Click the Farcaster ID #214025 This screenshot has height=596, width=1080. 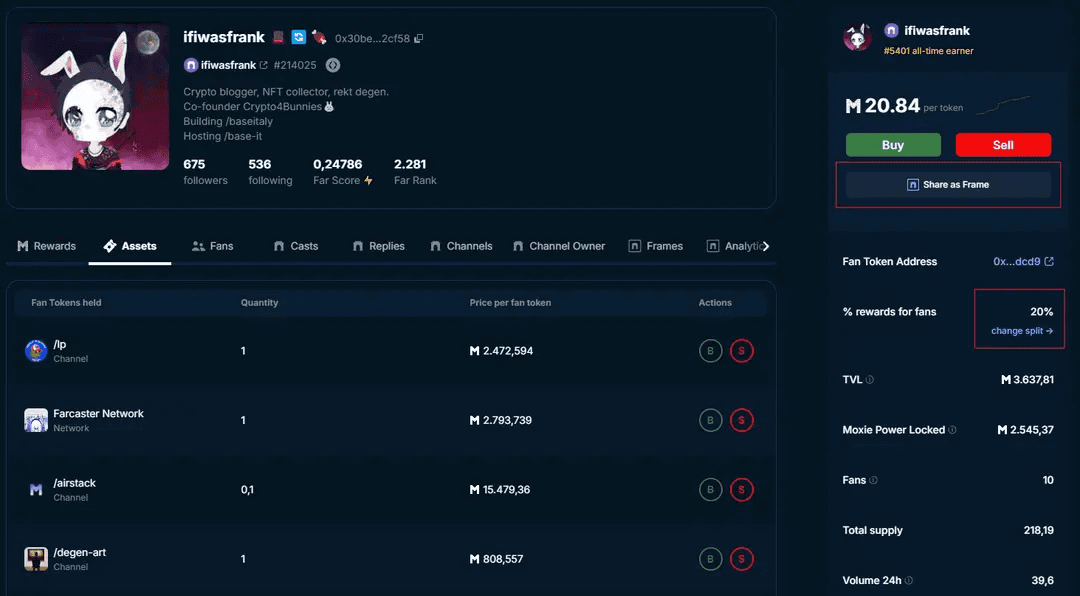pos(295,65)
